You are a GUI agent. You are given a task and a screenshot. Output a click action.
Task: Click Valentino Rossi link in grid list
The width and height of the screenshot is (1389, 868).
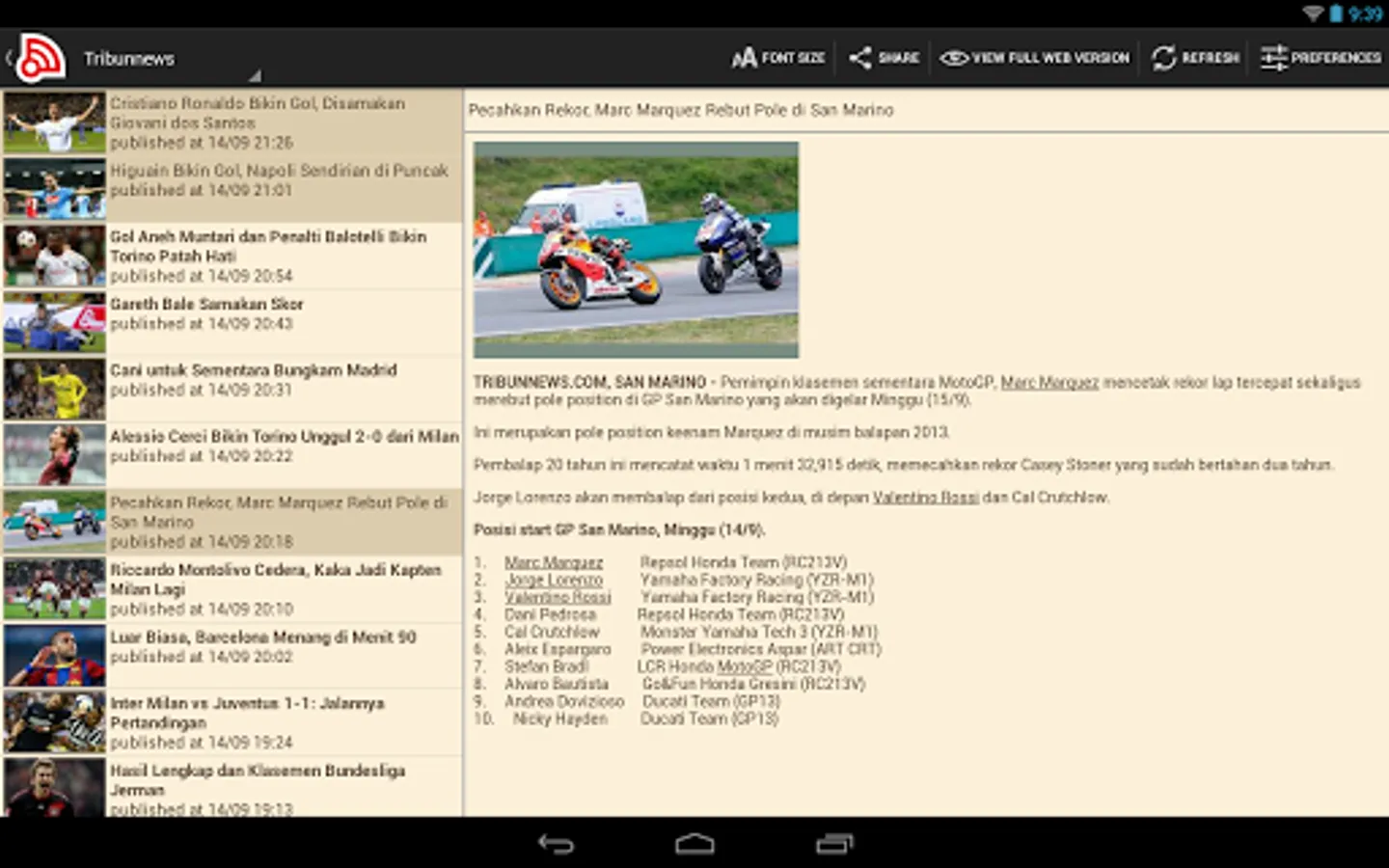[558, 597]
